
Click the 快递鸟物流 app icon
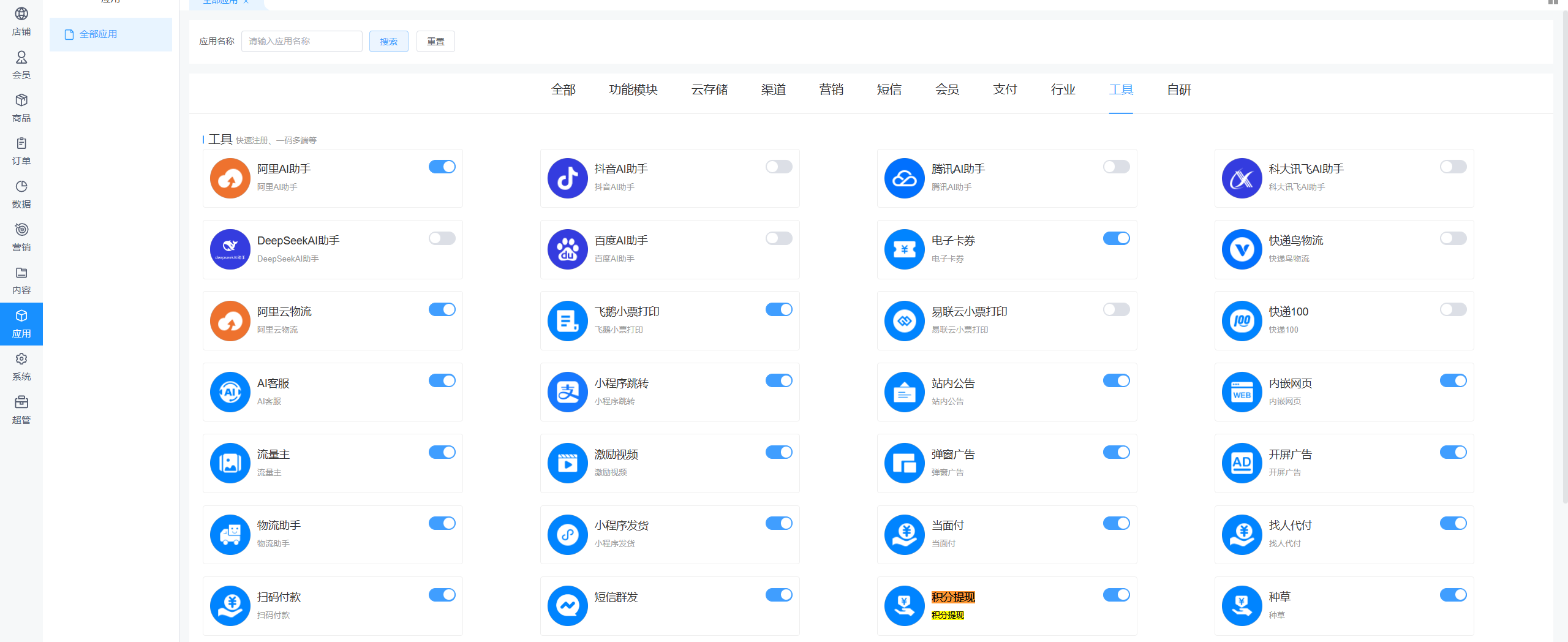pos(1242,249)
